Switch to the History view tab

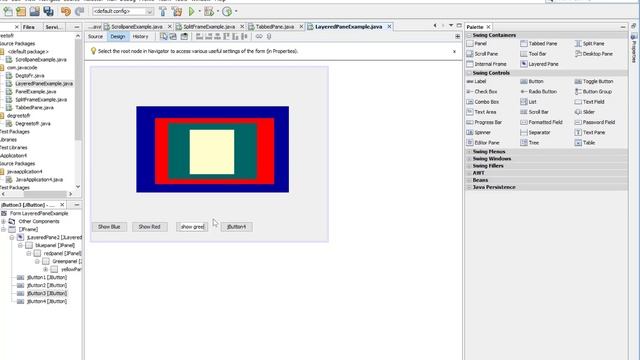pyautogui.click(x=140, y=37)
